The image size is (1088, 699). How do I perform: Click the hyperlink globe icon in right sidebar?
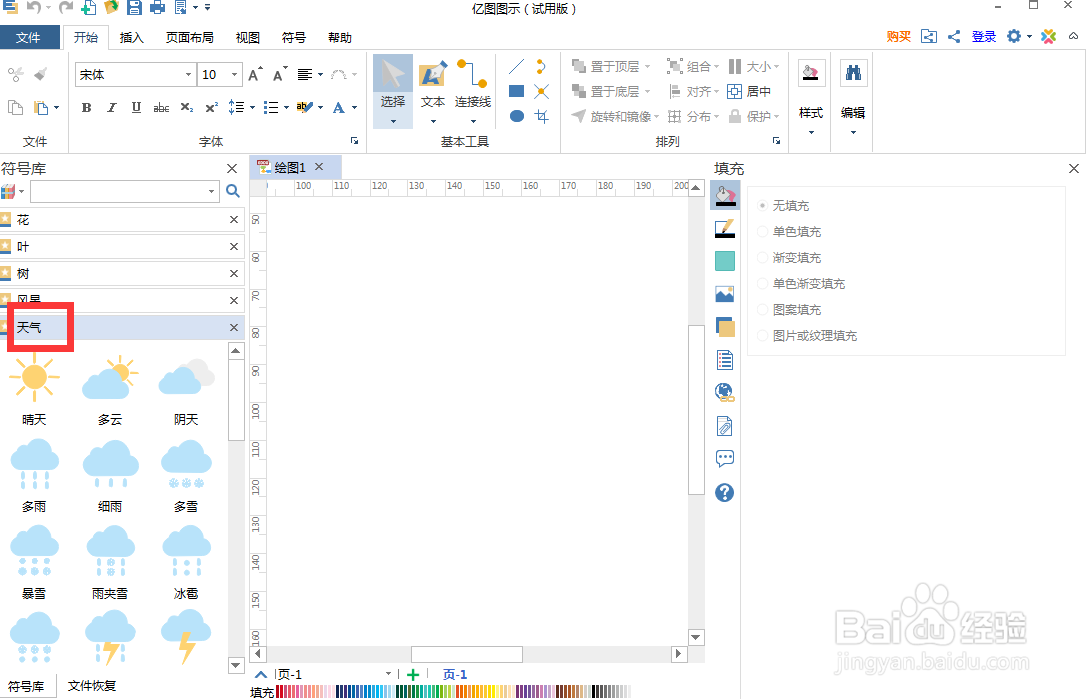pos(724,392)
